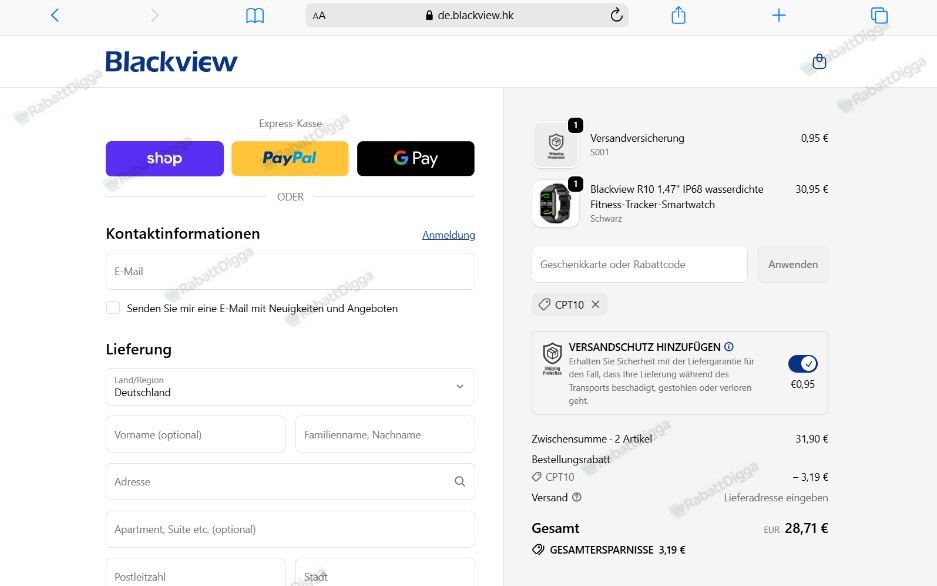Screen dimensions: 937x586
Task: Click the Bestellungsrabatt label
Action: (x=571, y=459)
